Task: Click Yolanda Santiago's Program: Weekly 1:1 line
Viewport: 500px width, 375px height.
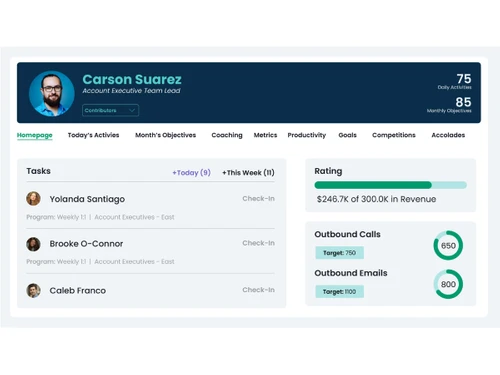Action: [100, 217]
